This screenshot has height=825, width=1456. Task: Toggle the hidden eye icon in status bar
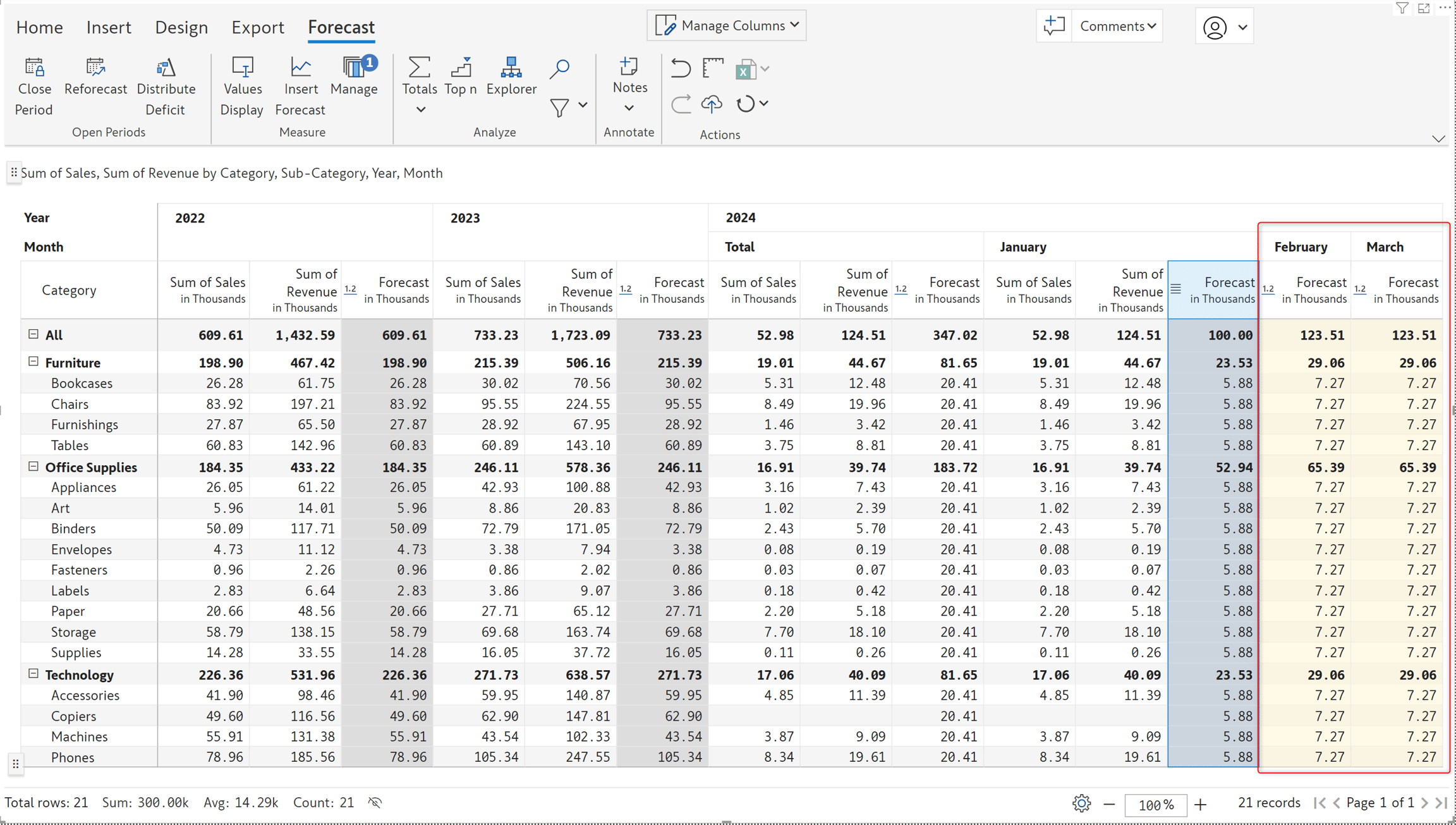coord(375,802)
